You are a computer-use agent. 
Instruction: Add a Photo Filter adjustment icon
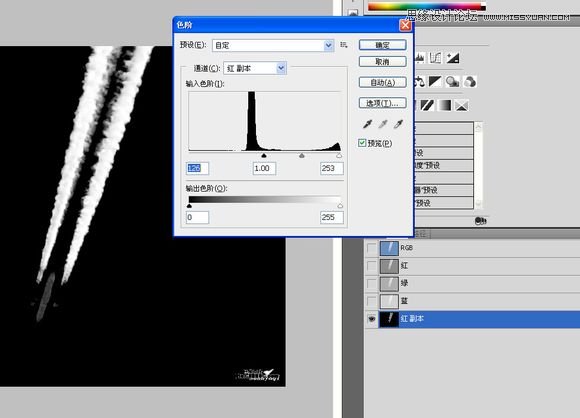(x=452, y=81)
